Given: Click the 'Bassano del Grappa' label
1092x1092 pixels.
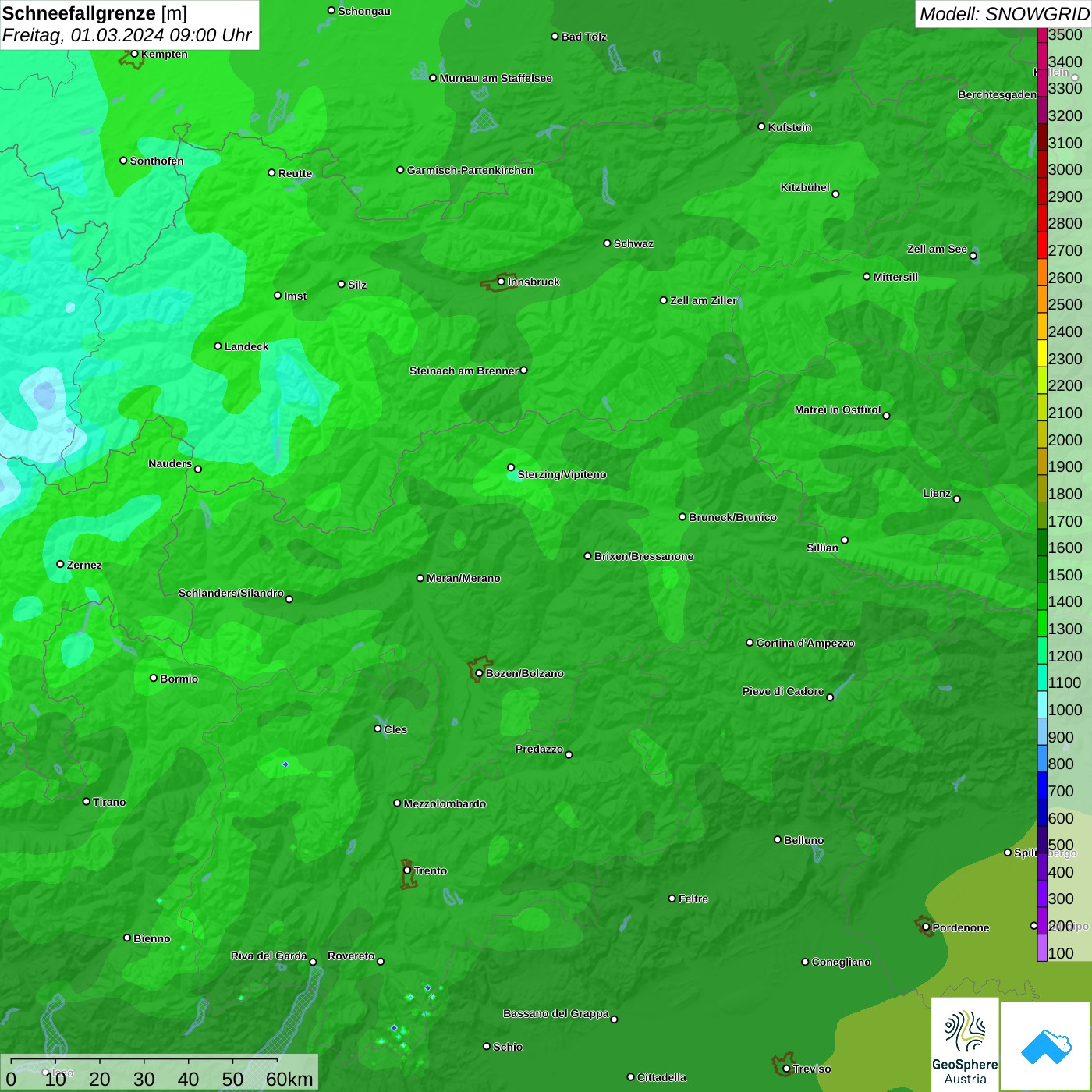Looking at the screenshot, I should pos(556,1013).
